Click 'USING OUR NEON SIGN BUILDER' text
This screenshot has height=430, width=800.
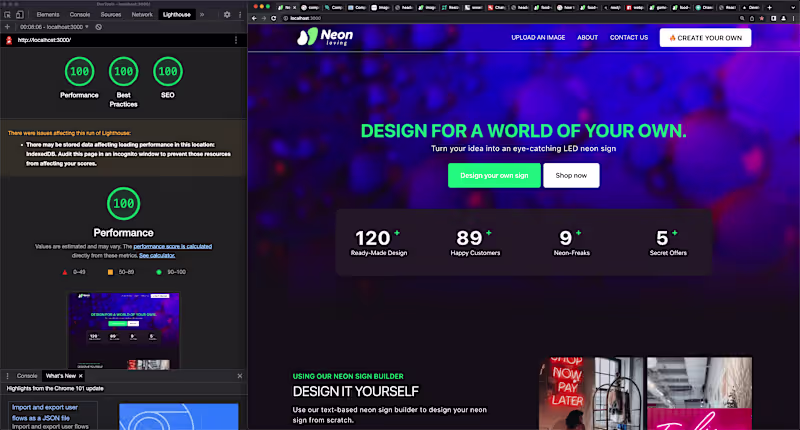point(348,376)
